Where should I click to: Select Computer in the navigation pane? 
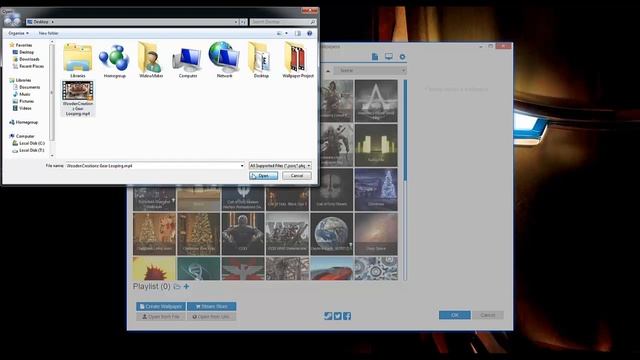click(x=25, y=136)
